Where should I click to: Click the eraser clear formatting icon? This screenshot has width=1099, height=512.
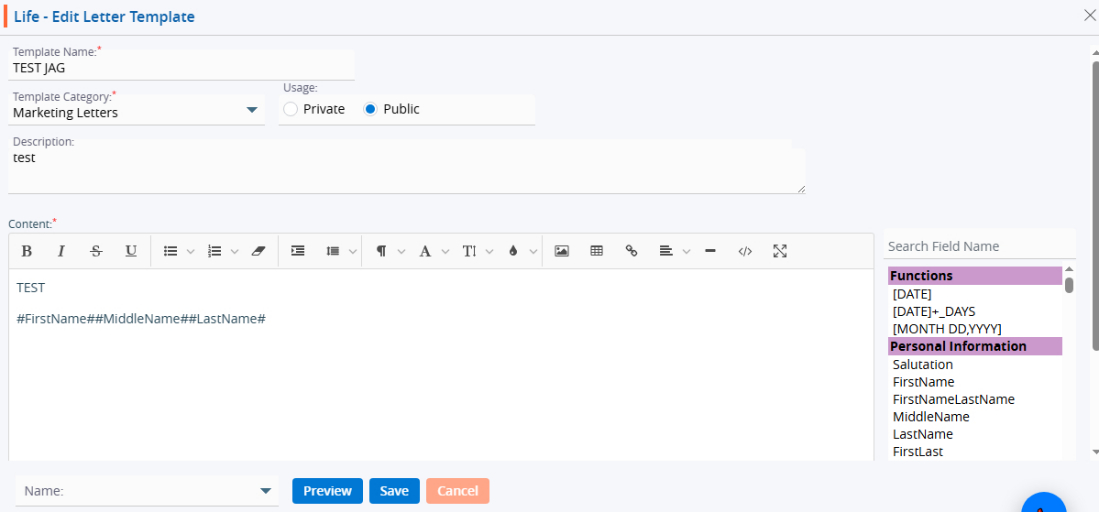pos(258,251)
